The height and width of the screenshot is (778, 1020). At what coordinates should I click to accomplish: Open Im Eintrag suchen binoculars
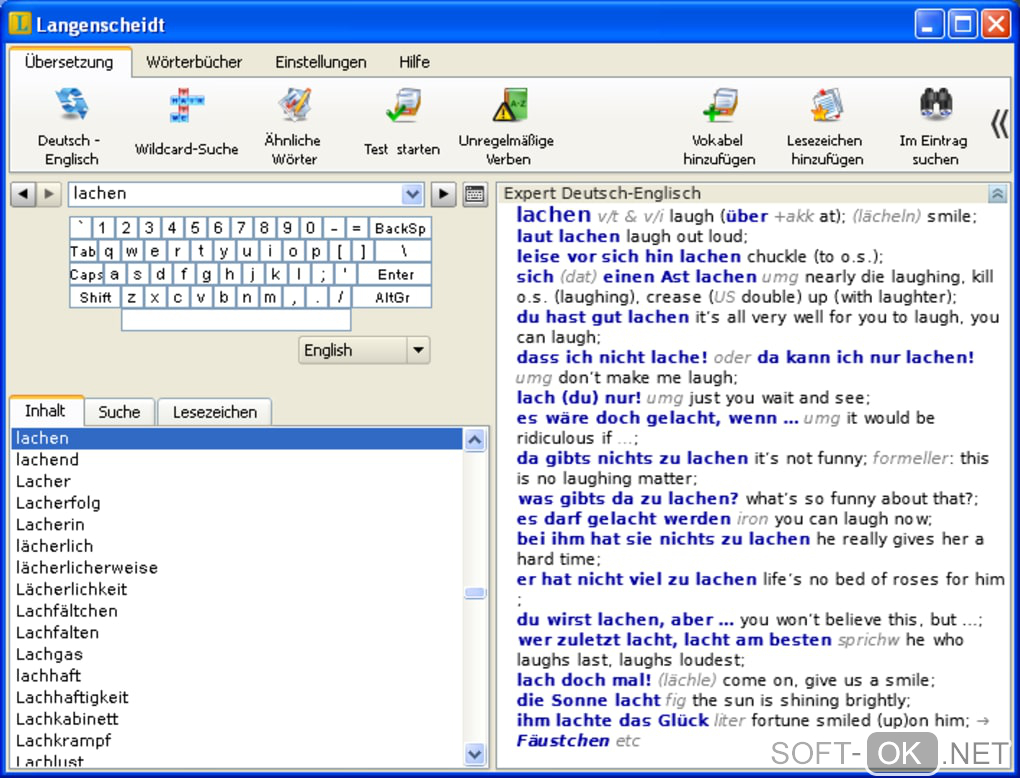click(935, 104)
